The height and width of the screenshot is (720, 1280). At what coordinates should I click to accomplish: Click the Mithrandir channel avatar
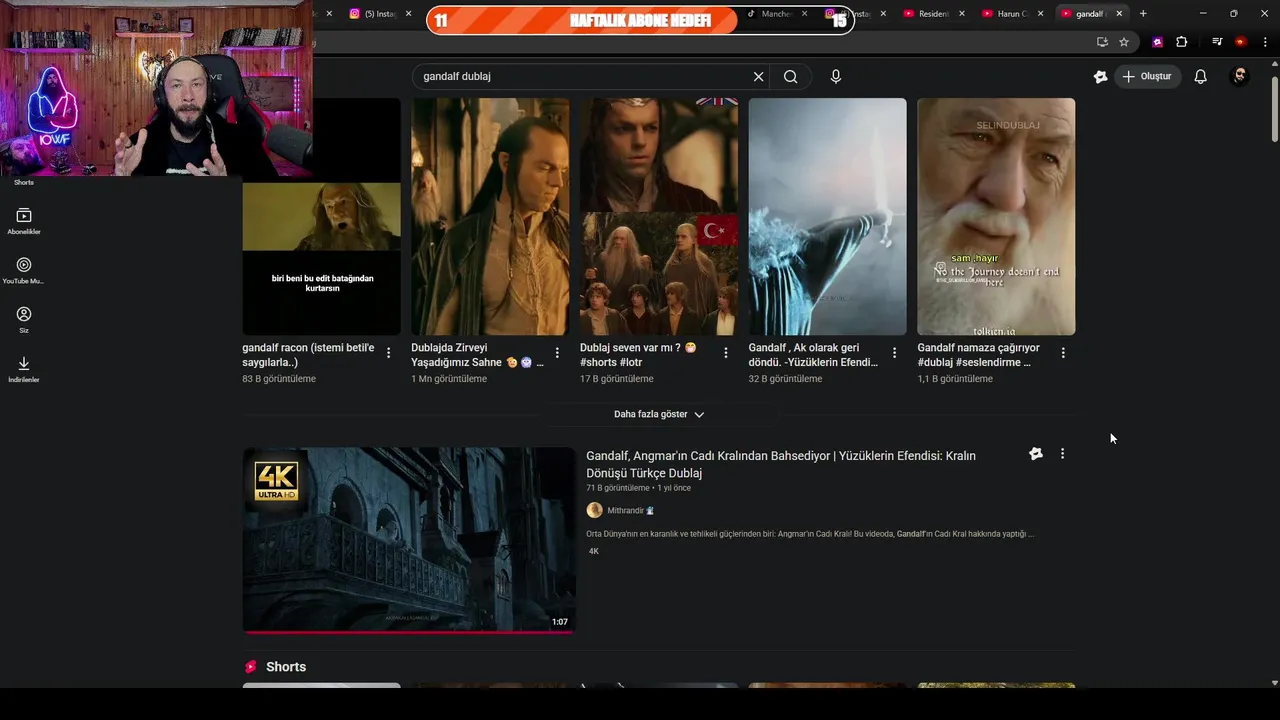click(594, 510)
